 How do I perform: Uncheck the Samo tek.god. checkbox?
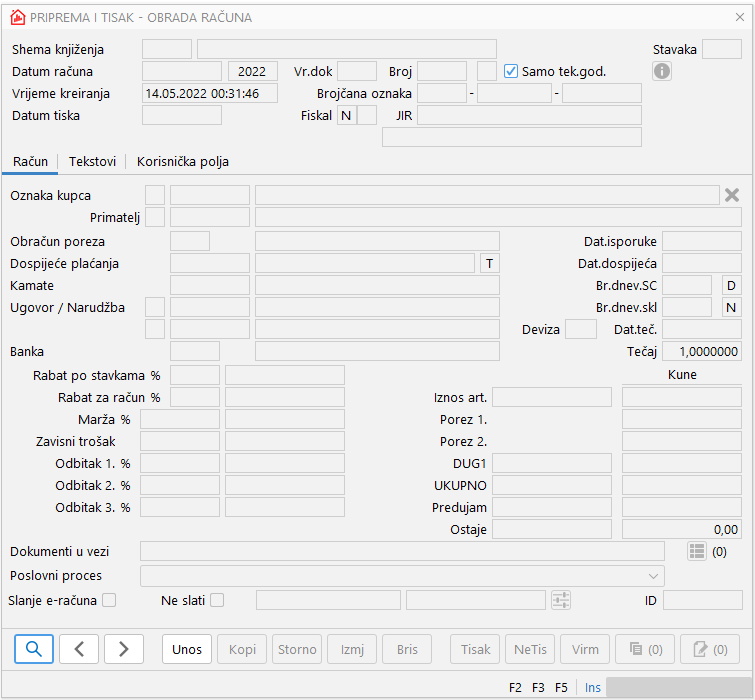(511, 71)
